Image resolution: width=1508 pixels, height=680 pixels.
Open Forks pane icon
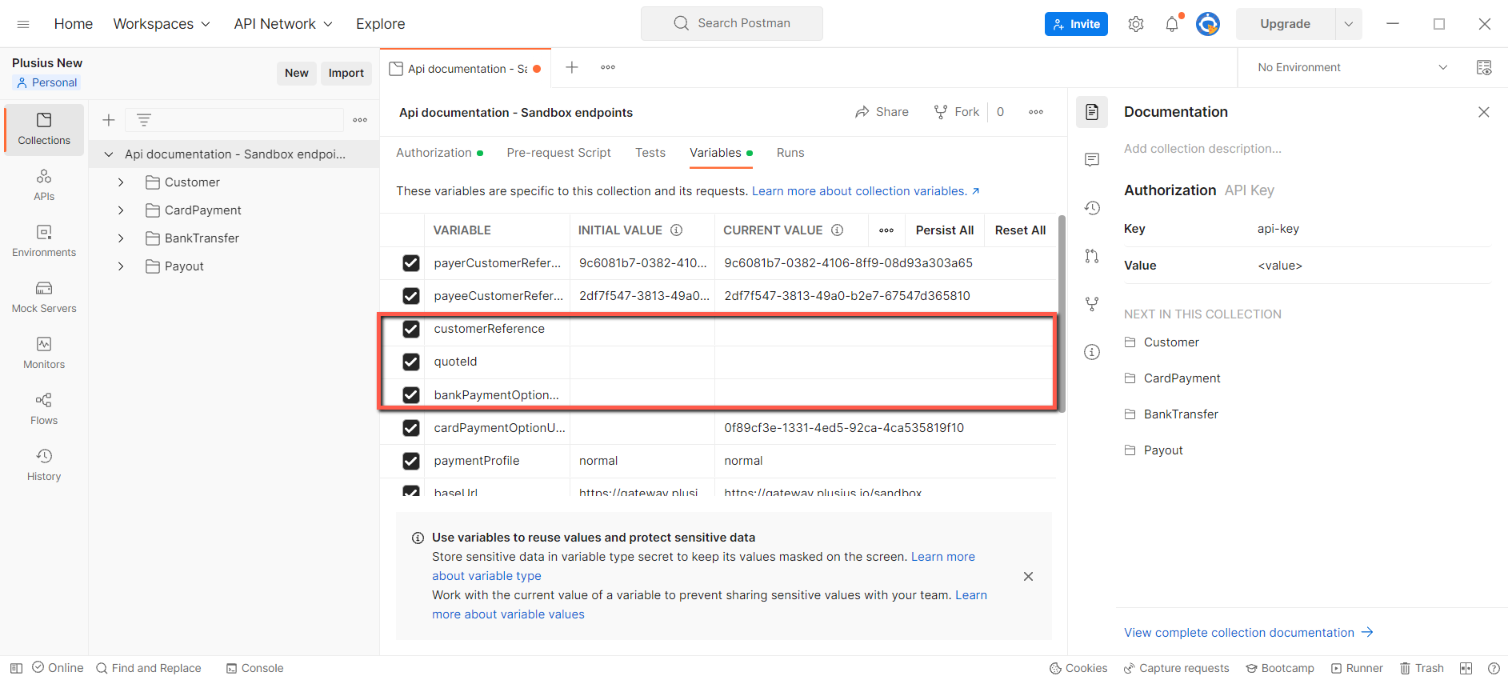(1092, 304)
